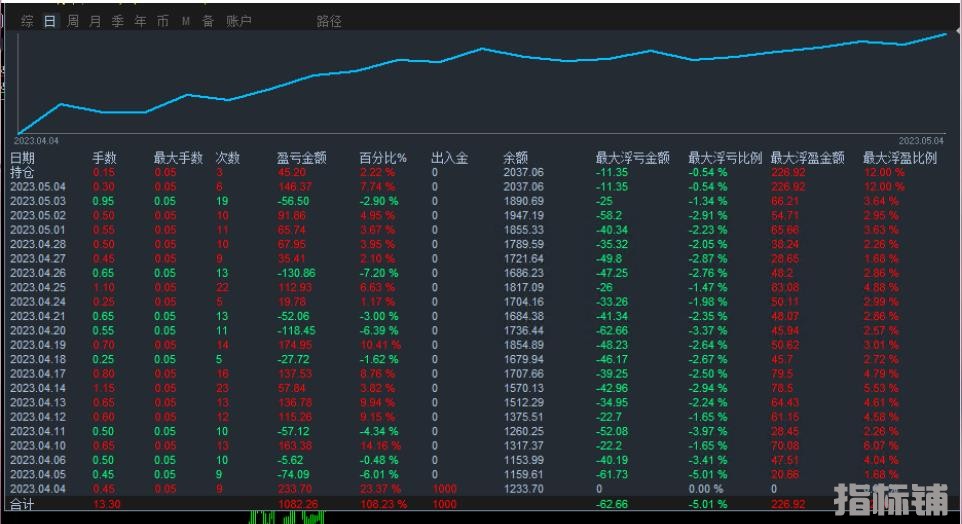The height and width of the screenshot is (524, 962).
Task: Click the 路径 path button
Action: pyautogui.click(x=329, y=21)
